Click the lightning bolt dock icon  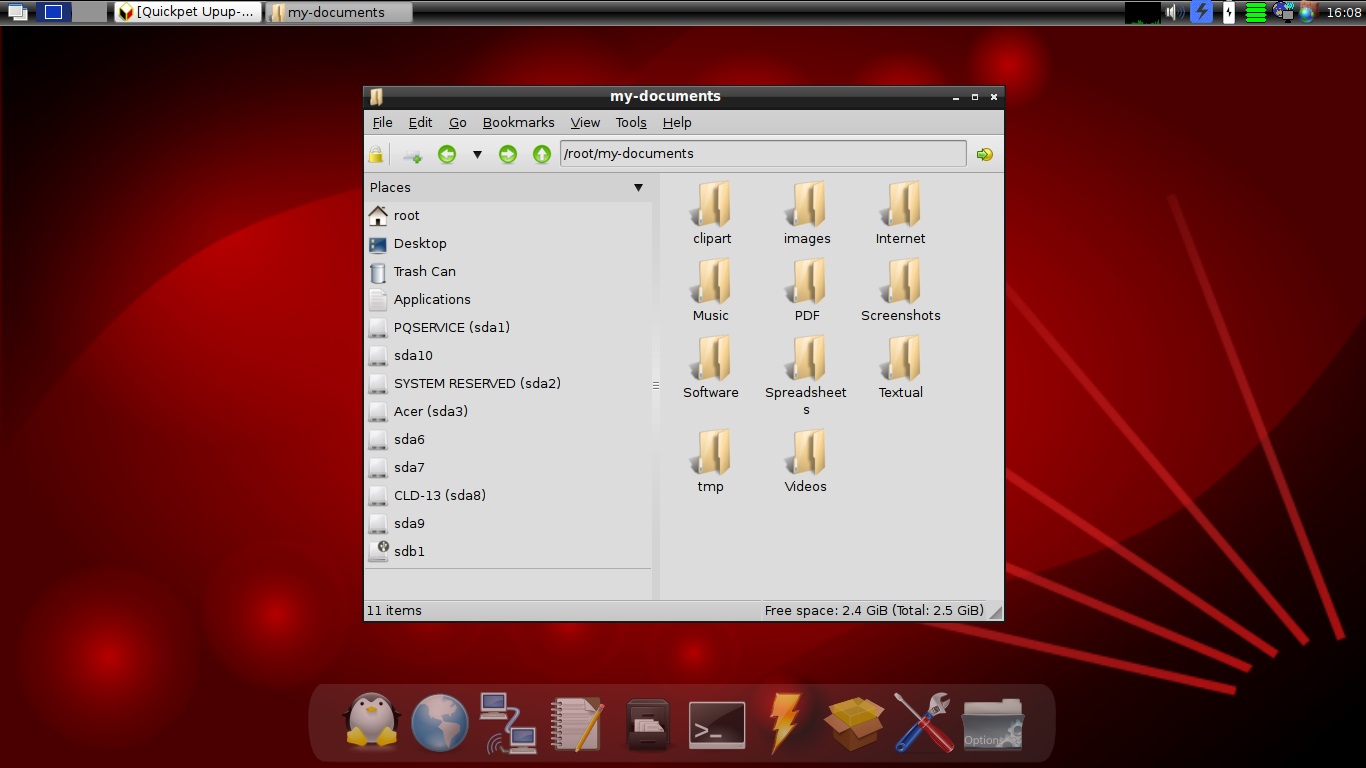[785, 722]
